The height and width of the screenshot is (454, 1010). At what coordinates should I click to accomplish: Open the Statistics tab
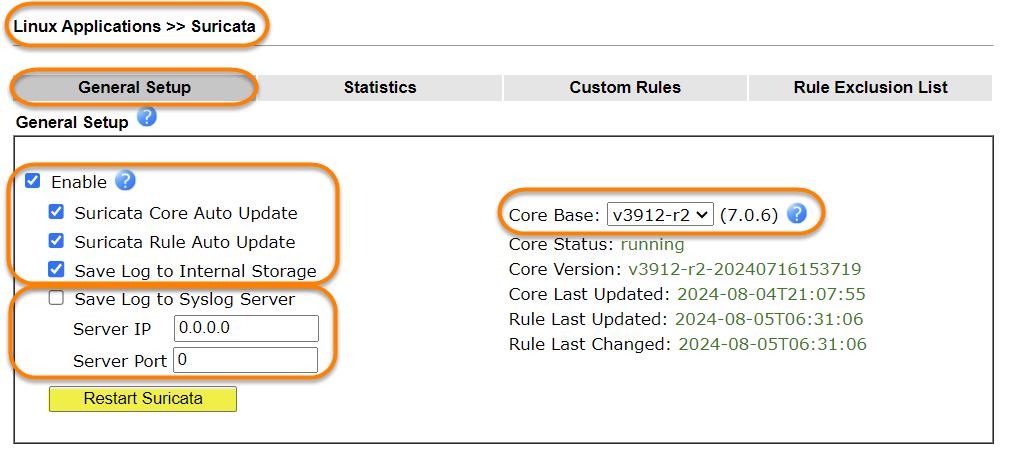pyautogui.click(x=380, y=88)
